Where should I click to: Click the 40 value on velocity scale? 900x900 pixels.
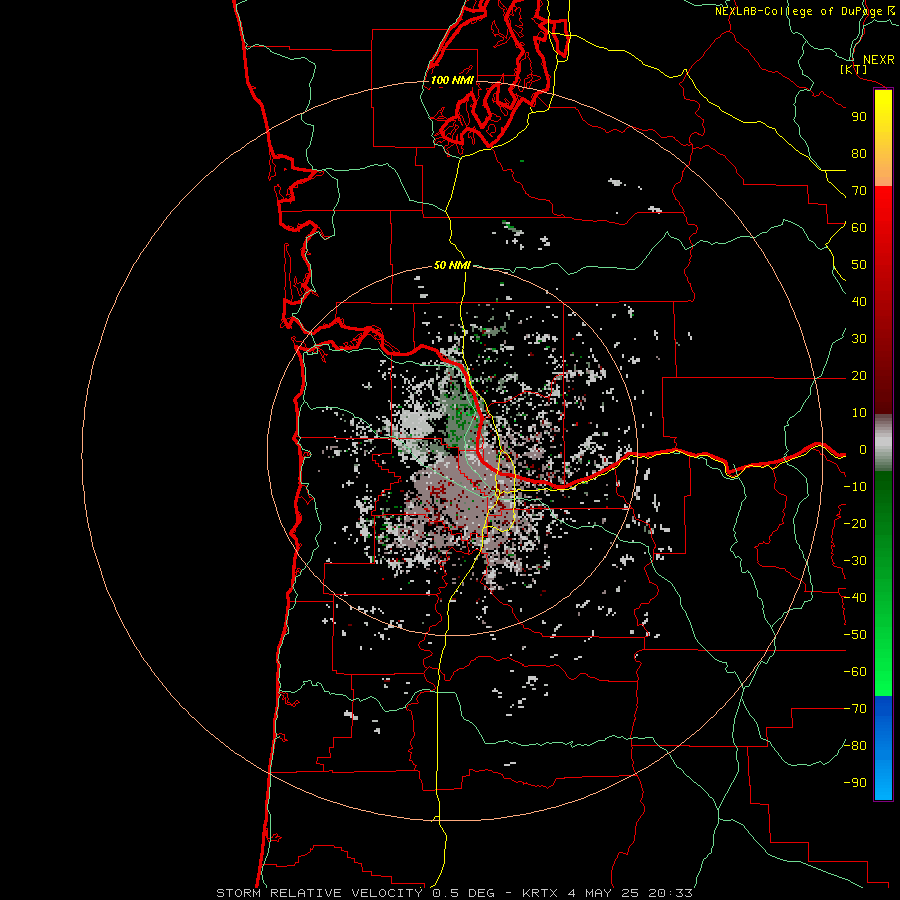[x=859, y=302]
